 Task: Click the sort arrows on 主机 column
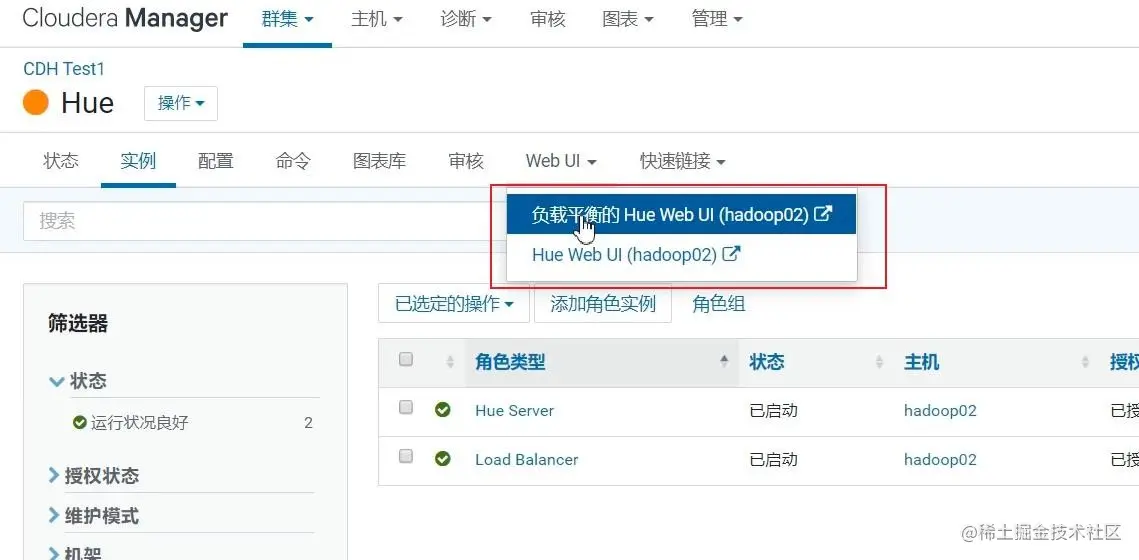tap(1086, 362)
